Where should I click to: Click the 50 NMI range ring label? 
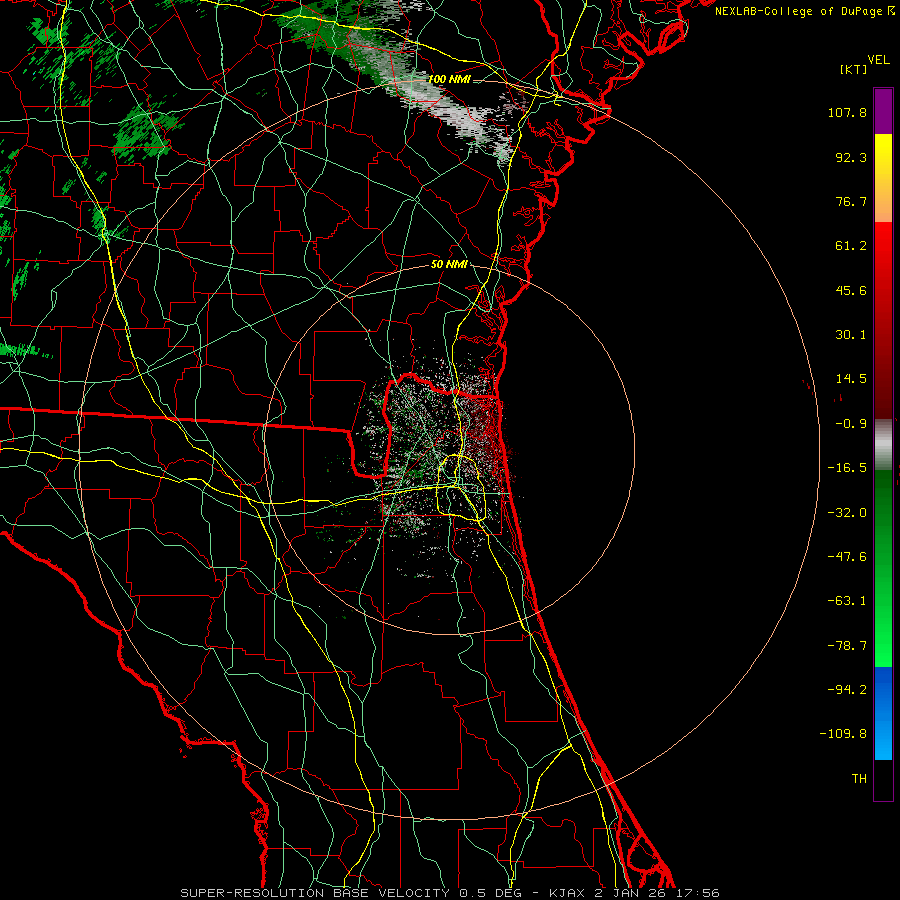[x=449, y=264]
